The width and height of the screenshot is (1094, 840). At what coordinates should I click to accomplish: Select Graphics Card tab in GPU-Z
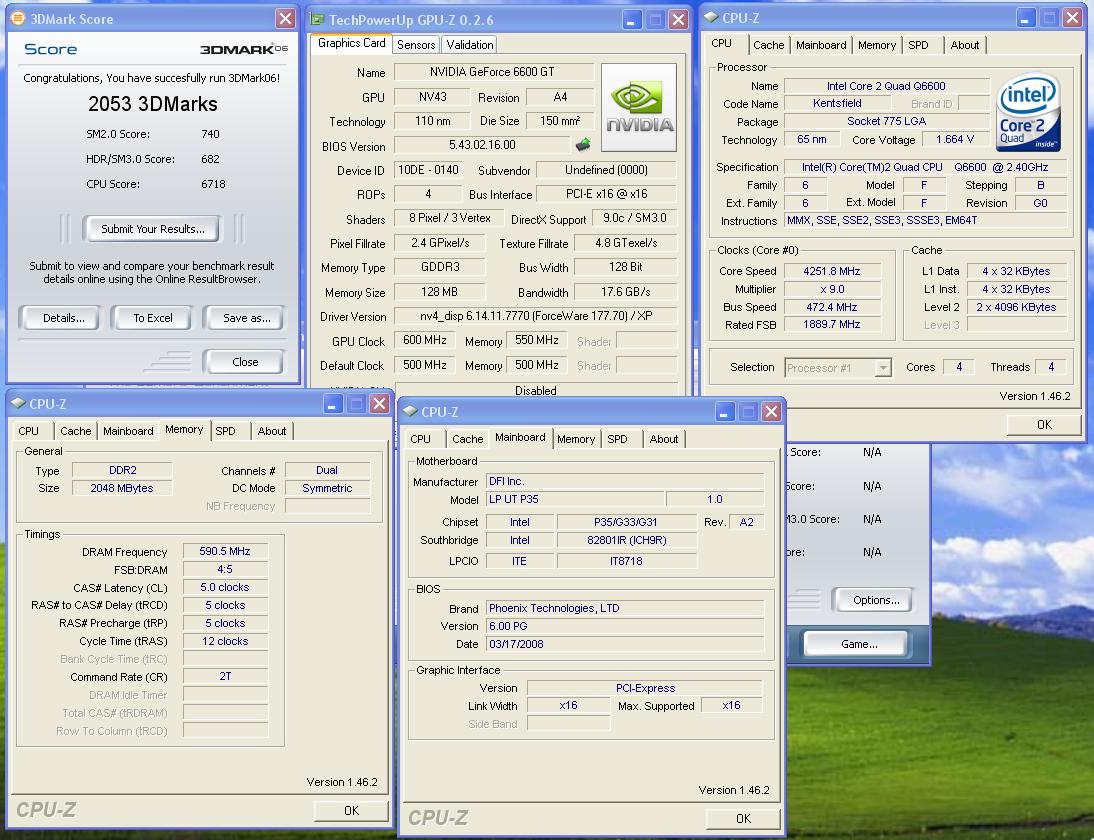[352, 43]
